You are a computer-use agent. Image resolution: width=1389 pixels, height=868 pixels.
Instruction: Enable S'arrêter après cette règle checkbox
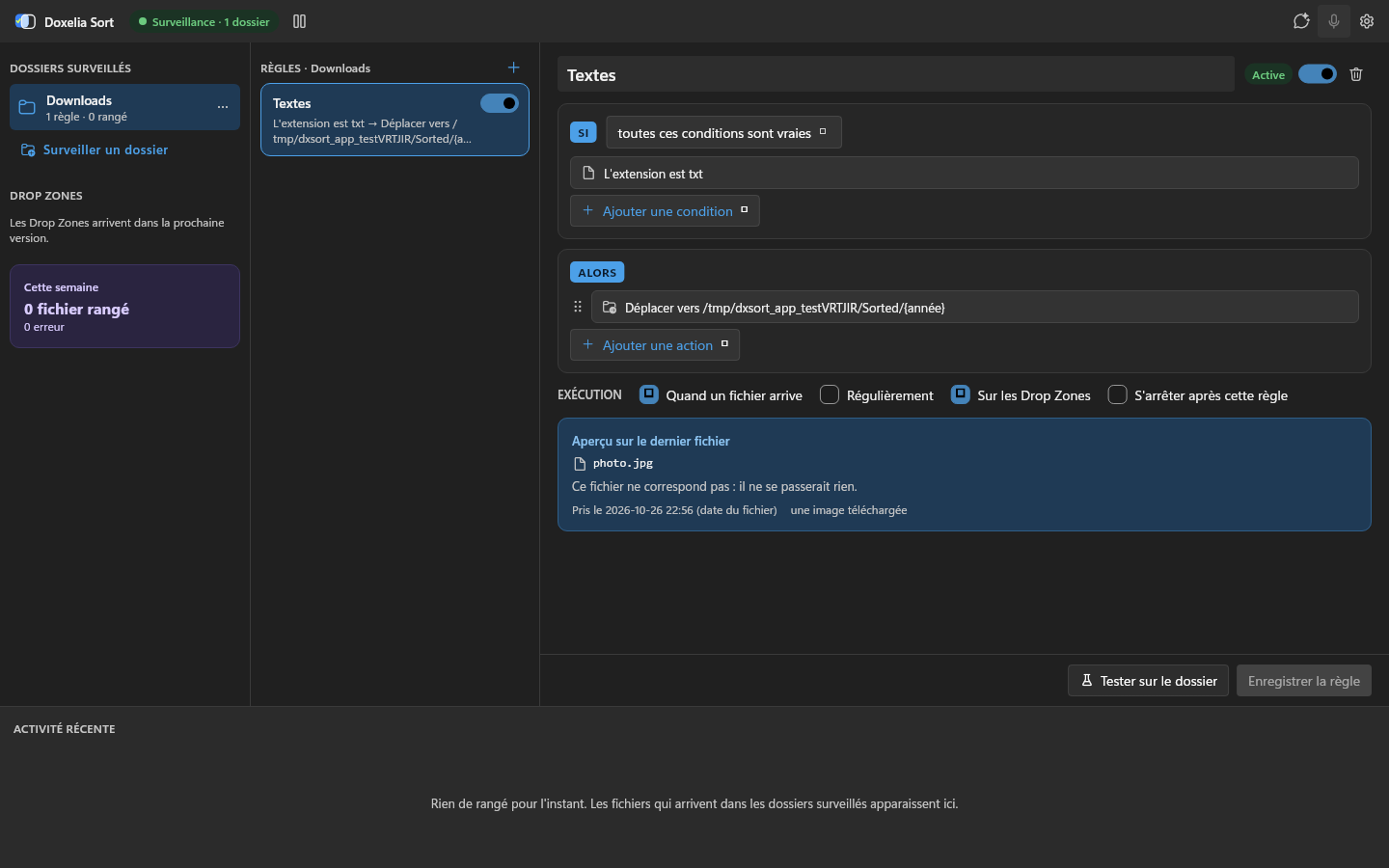[1117, 394]
